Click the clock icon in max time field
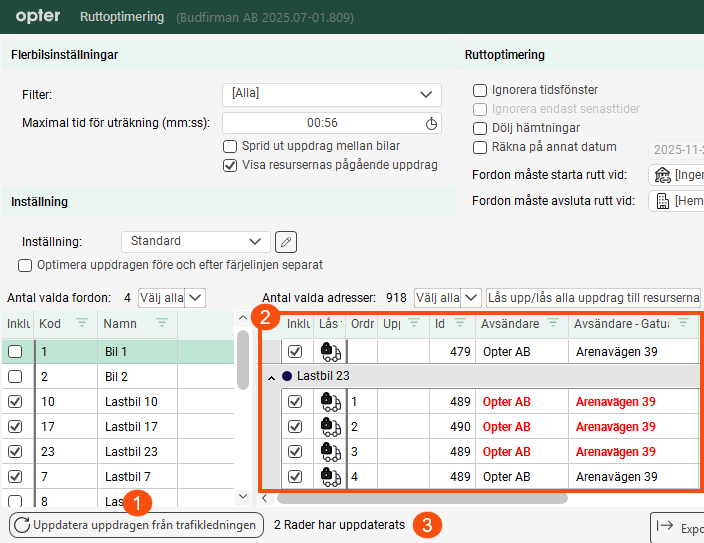 point(432,124)
